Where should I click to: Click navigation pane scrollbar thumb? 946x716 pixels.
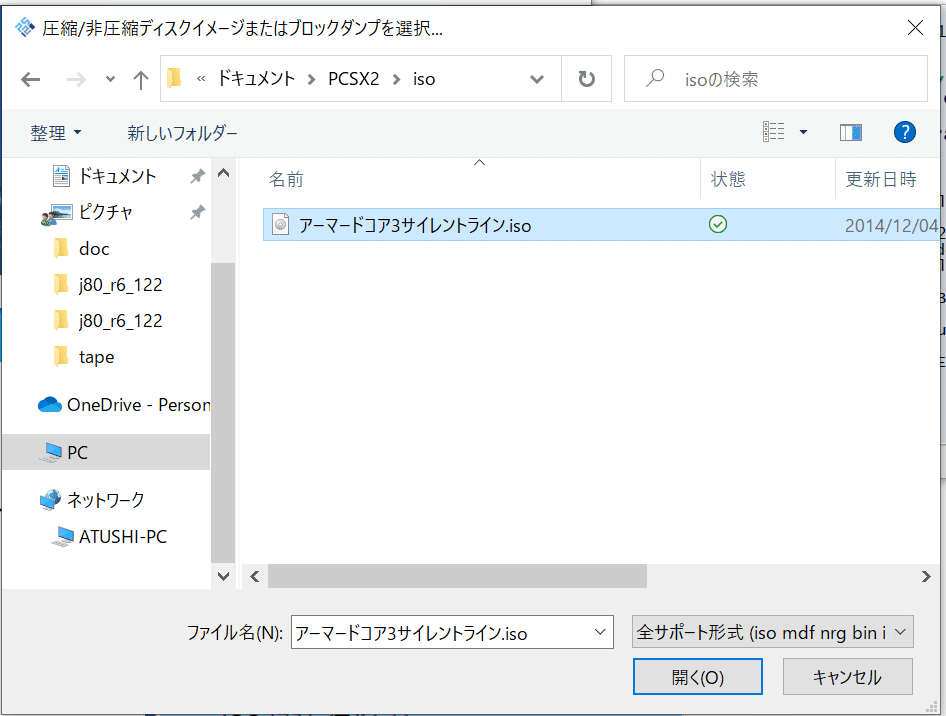pos(223,413)
